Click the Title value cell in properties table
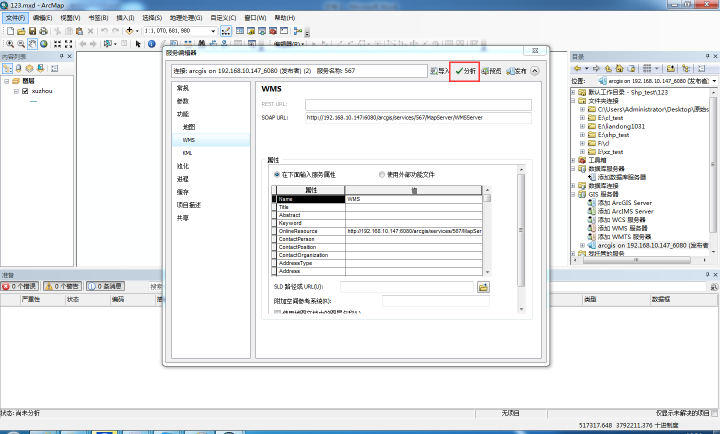The image size is (720, 434). click(413, 207)
